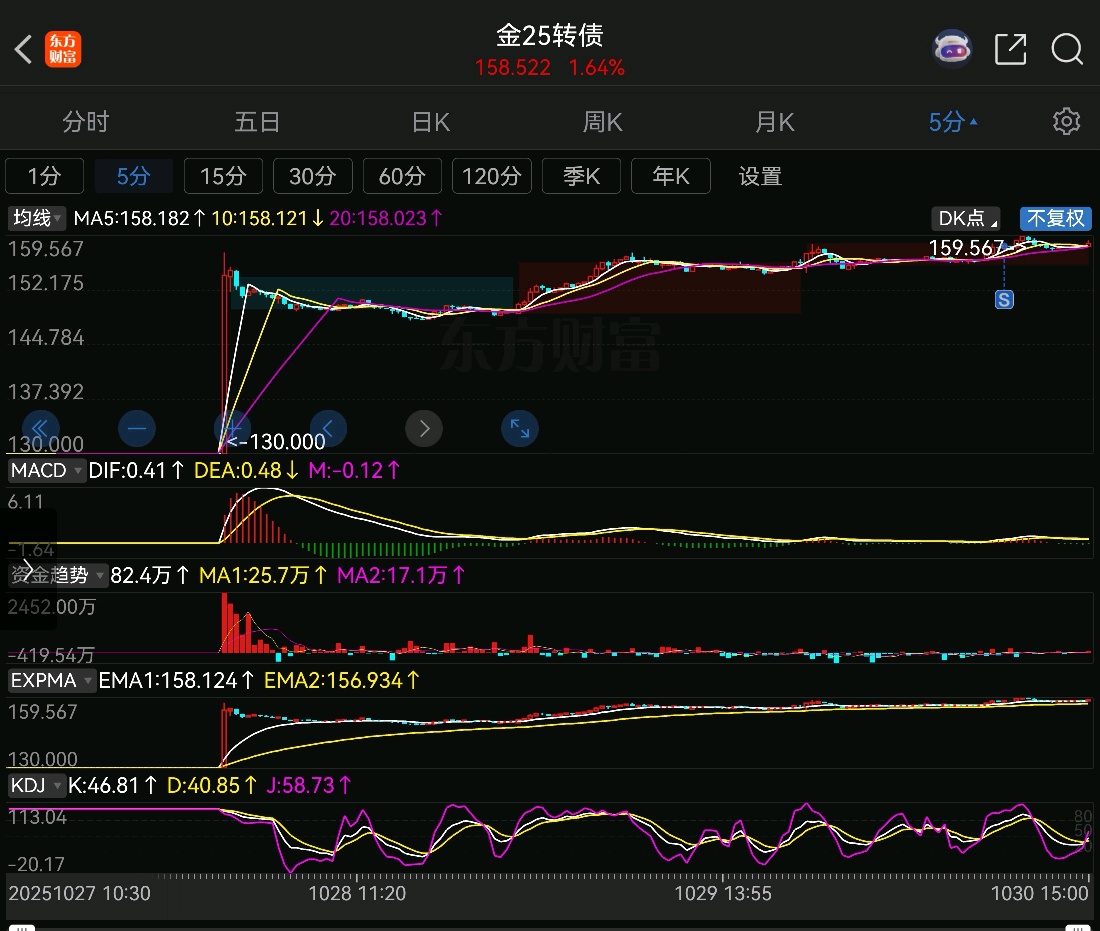Tap the blue S sell marker

(x=1004, y=300)
